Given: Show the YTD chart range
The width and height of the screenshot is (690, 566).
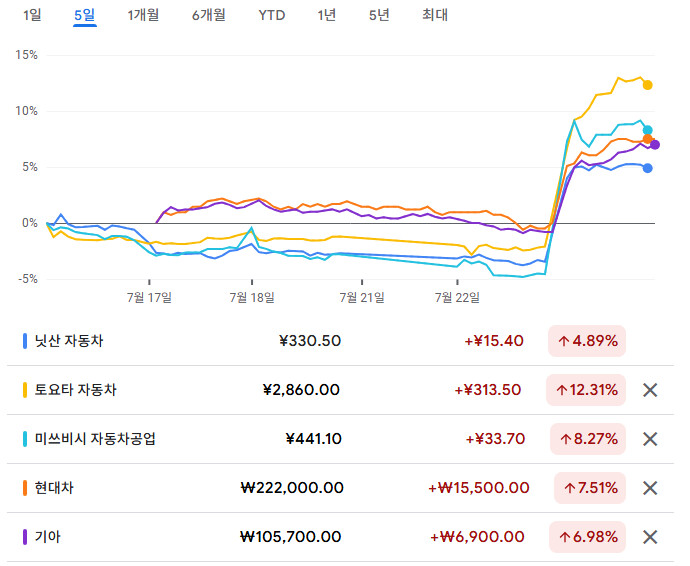Looking at the screenshot, I should (x=271, y=15).
